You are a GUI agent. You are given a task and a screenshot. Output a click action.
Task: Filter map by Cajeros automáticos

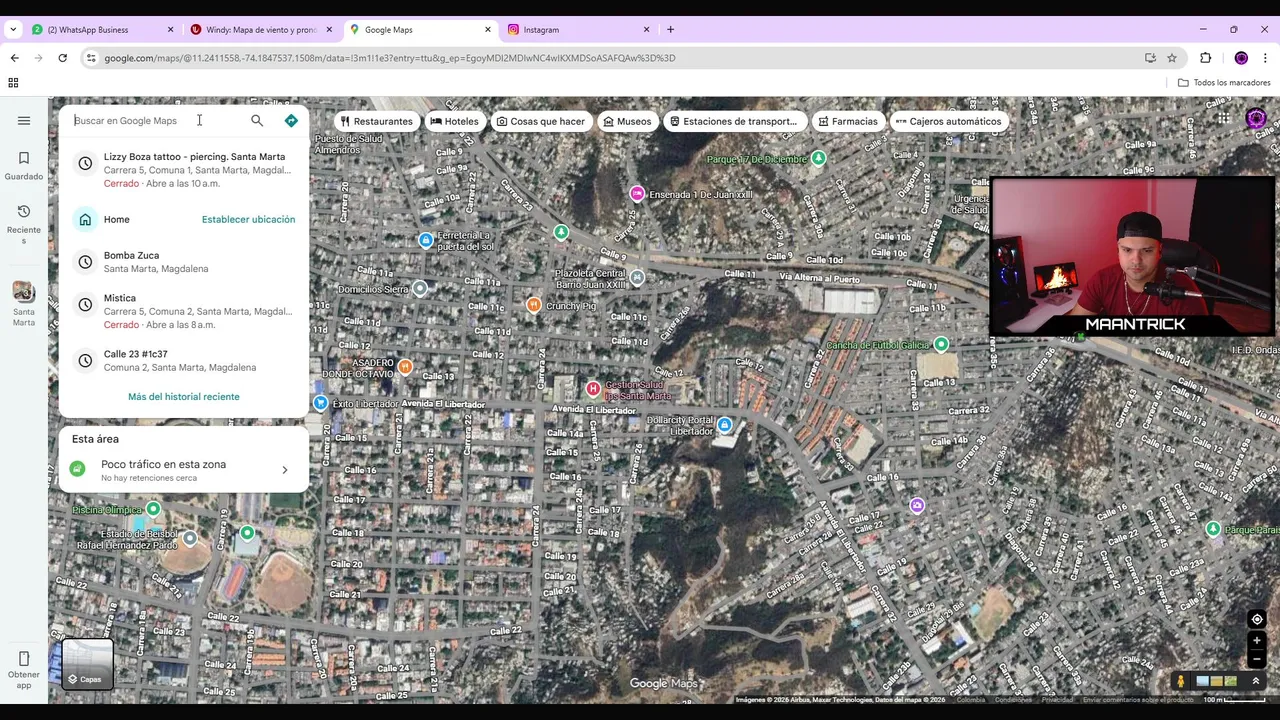click(x=949, y=121)
